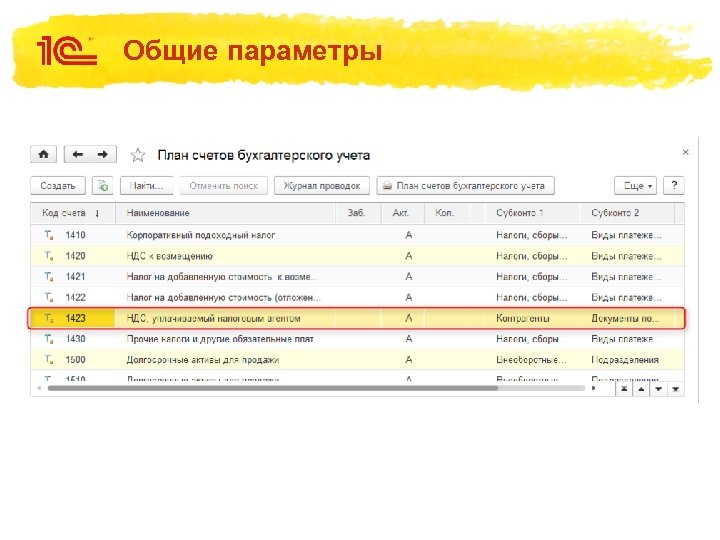
Task: Select account icon for row 1420
Action: (x=49, y=256)
